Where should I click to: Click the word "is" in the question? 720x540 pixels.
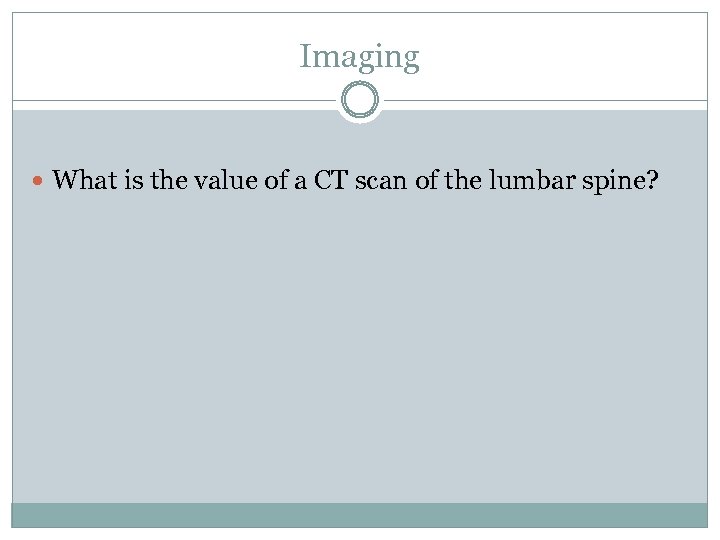[x=123, y=180]
